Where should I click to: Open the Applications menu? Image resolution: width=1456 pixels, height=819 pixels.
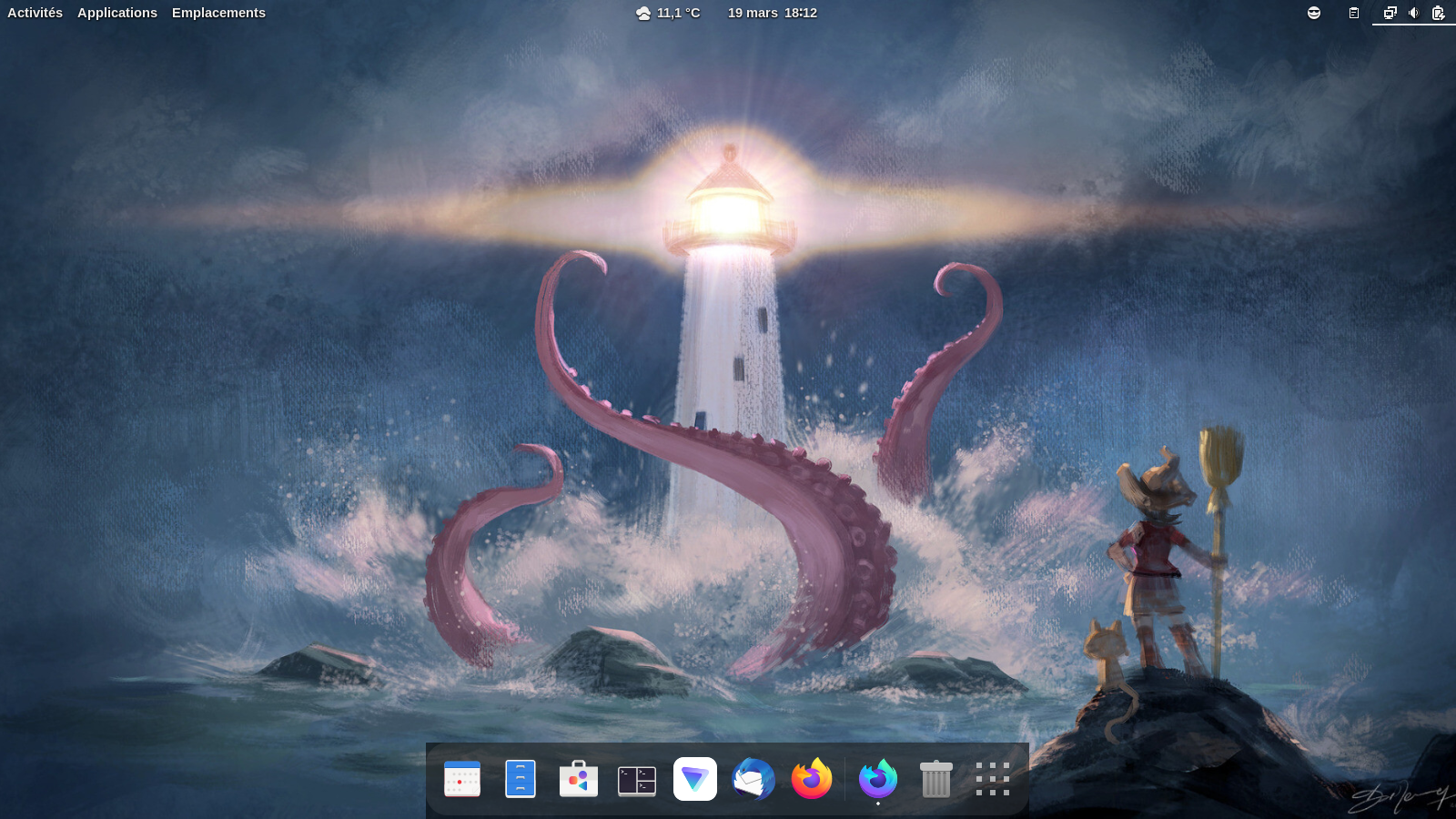tap(117, 13)
